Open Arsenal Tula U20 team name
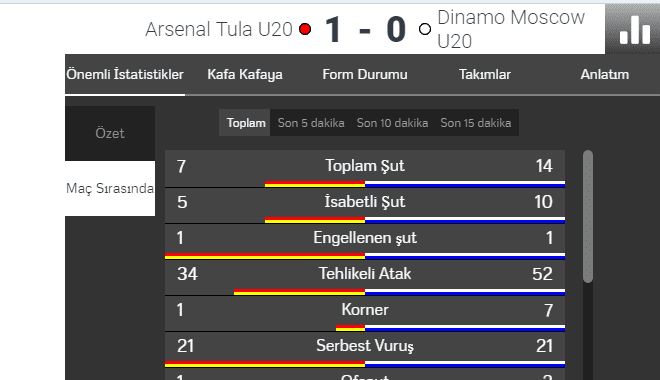This screenshot has width=660, height=380. coord(219,29)
